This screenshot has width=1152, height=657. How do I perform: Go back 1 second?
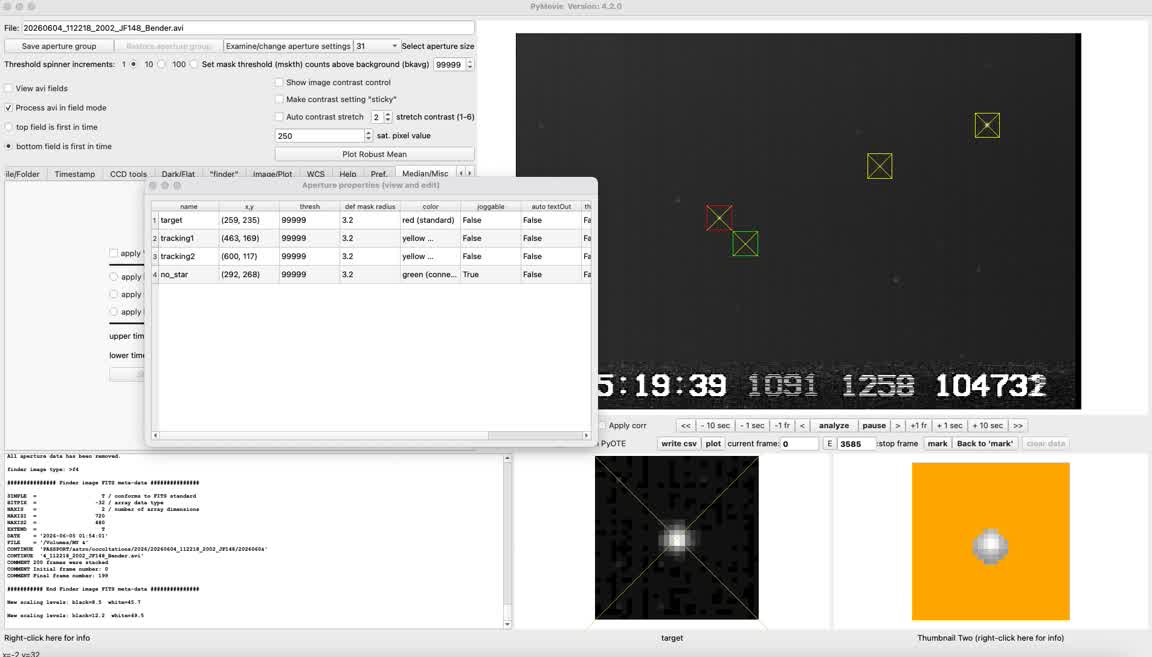[753, 426]
